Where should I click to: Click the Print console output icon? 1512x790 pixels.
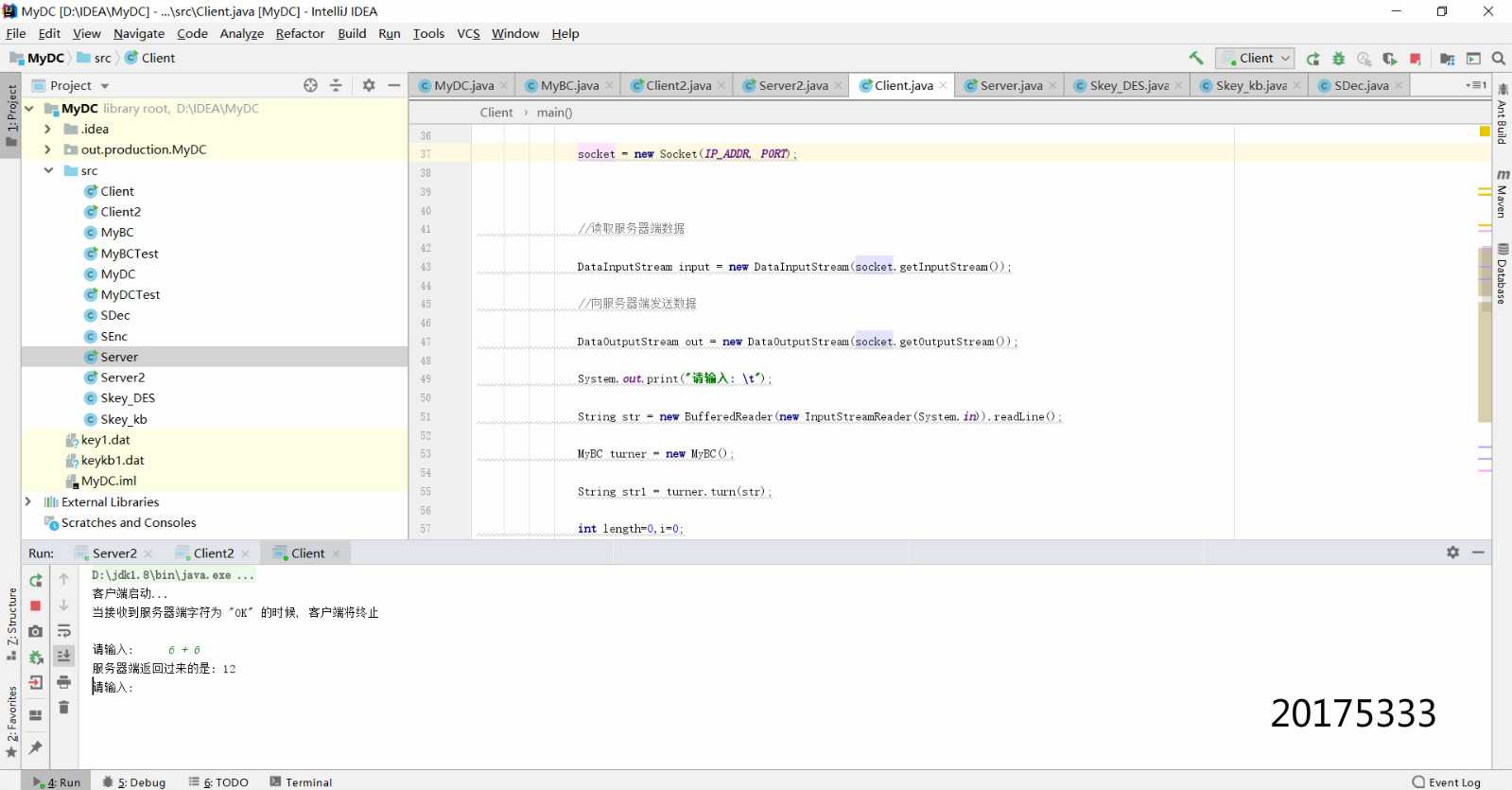(x=64, y=682)
